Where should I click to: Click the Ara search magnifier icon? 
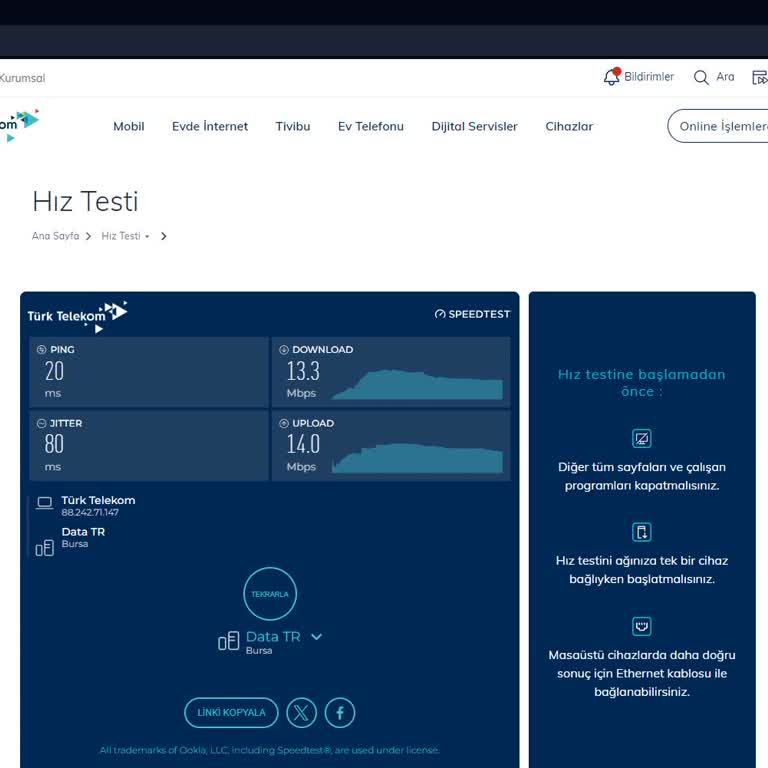pyautogui.click(x=701, y=77)
